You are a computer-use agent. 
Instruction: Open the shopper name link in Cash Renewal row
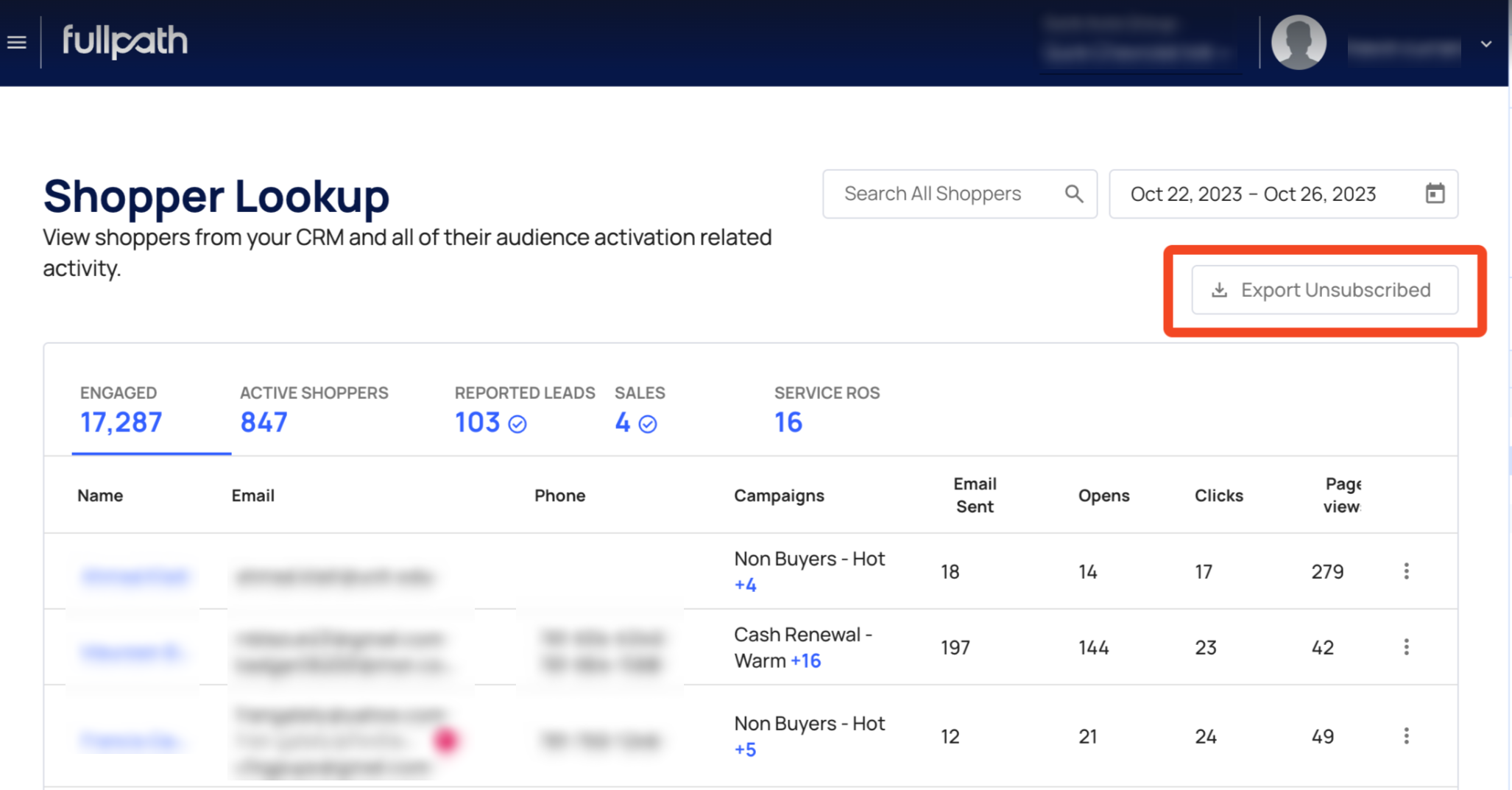pos(133,652)
